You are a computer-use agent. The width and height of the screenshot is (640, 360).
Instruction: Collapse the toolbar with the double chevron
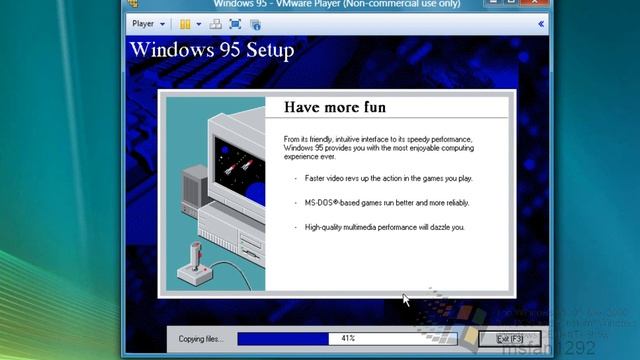point(541,24)
